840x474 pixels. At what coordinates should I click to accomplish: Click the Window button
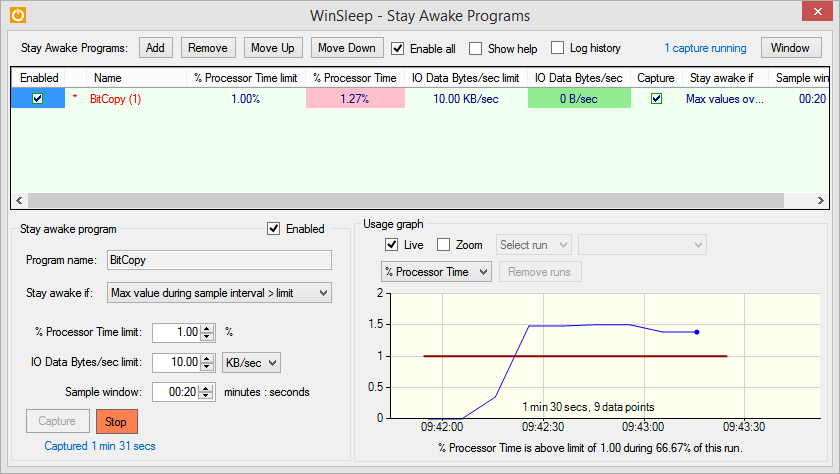pyautogui.click(x=790, y=48)
